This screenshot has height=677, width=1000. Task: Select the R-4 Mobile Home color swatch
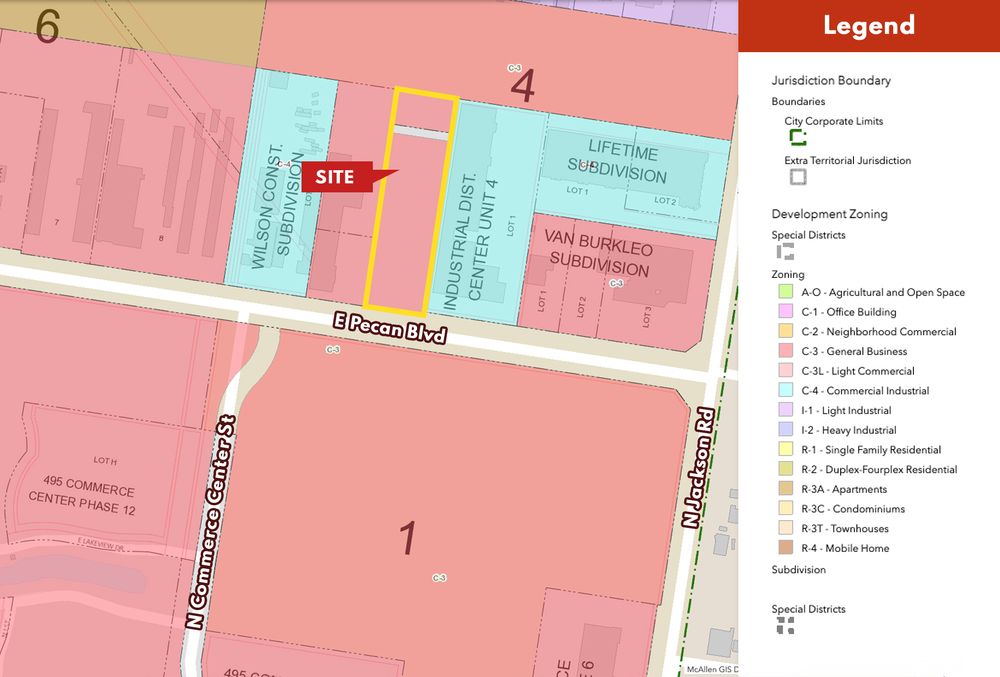point(786,548)
